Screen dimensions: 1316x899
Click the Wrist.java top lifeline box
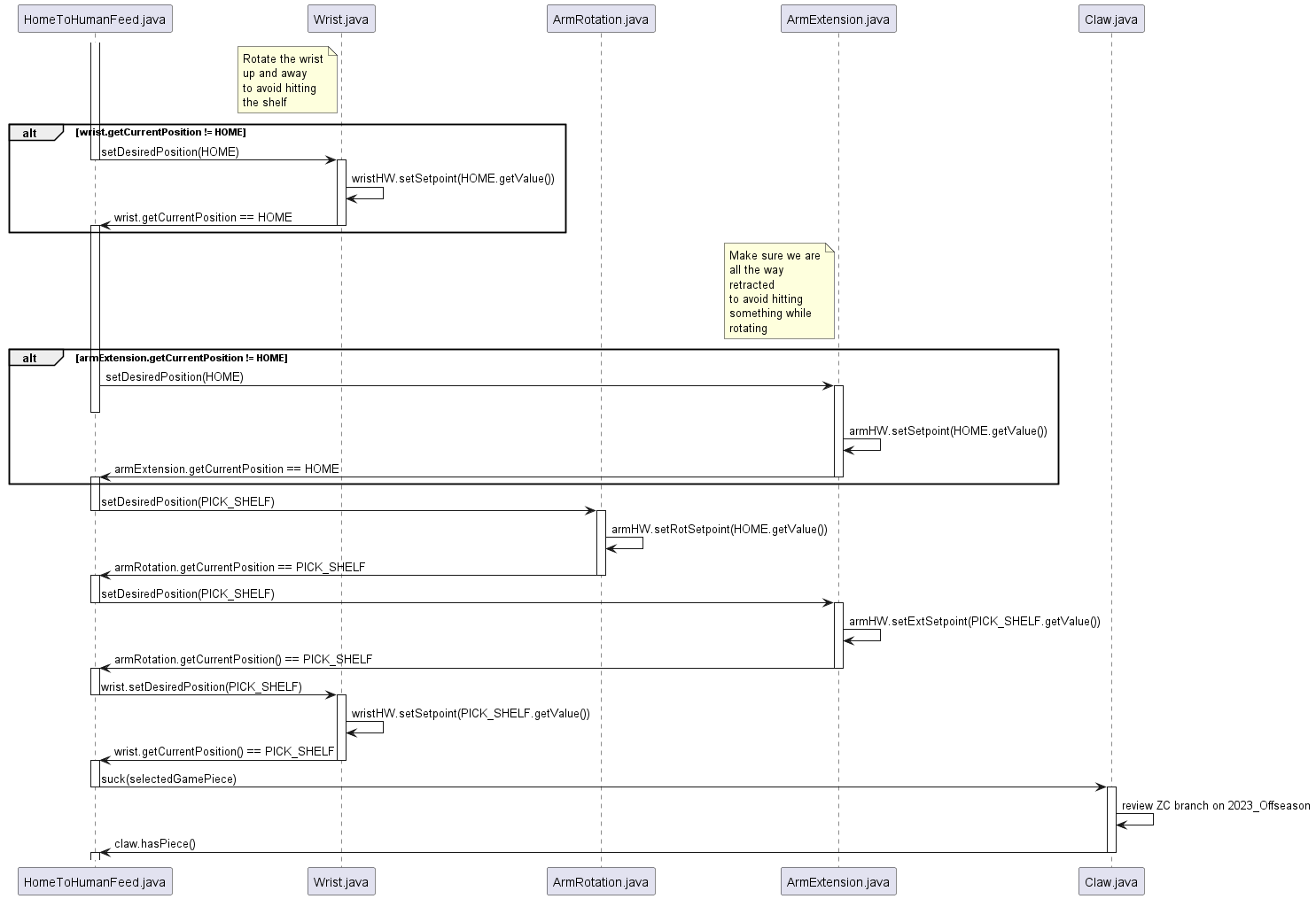pos(341,18)
